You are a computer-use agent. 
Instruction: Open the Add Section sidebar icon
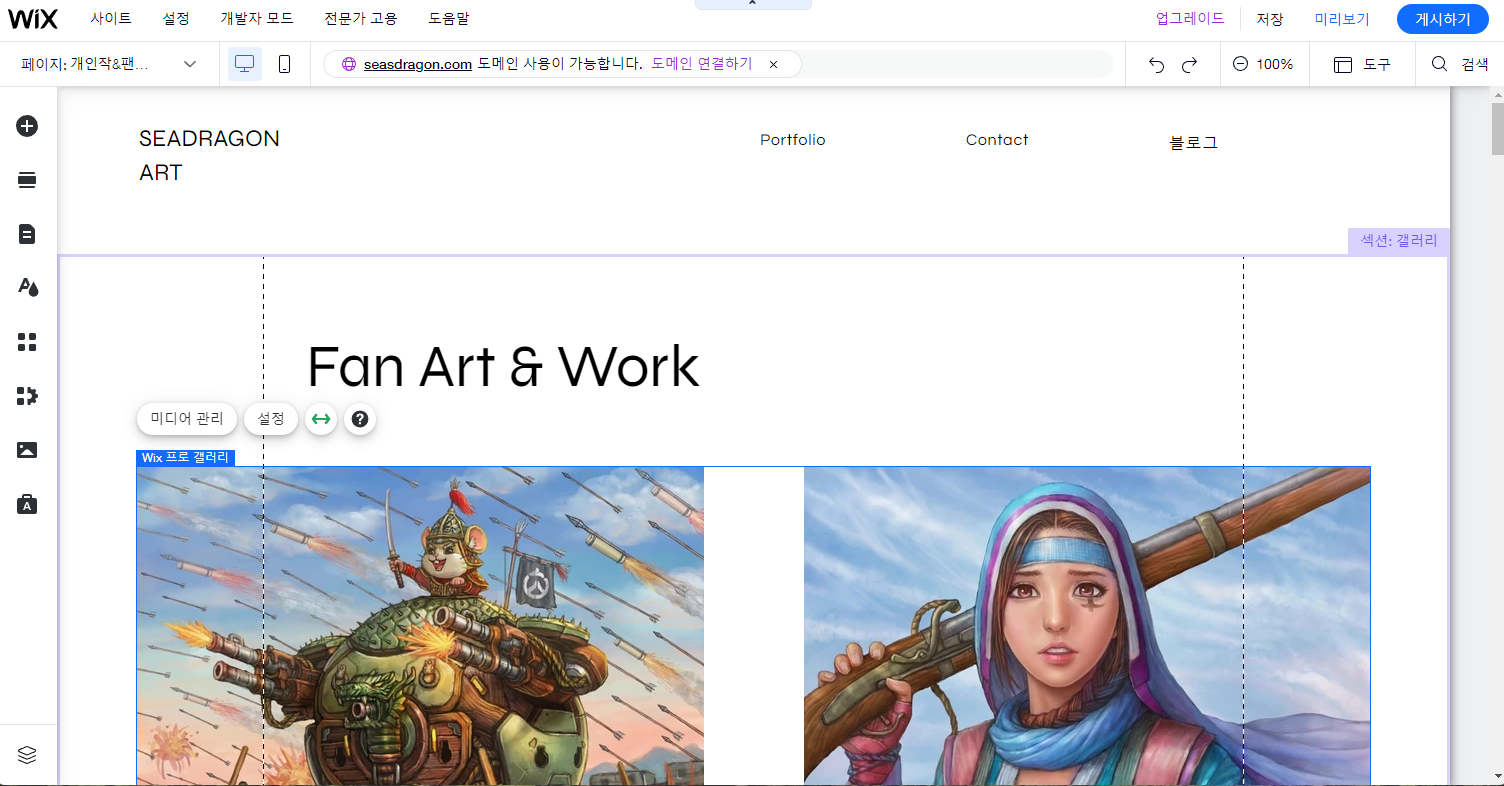tap(27, 180)
